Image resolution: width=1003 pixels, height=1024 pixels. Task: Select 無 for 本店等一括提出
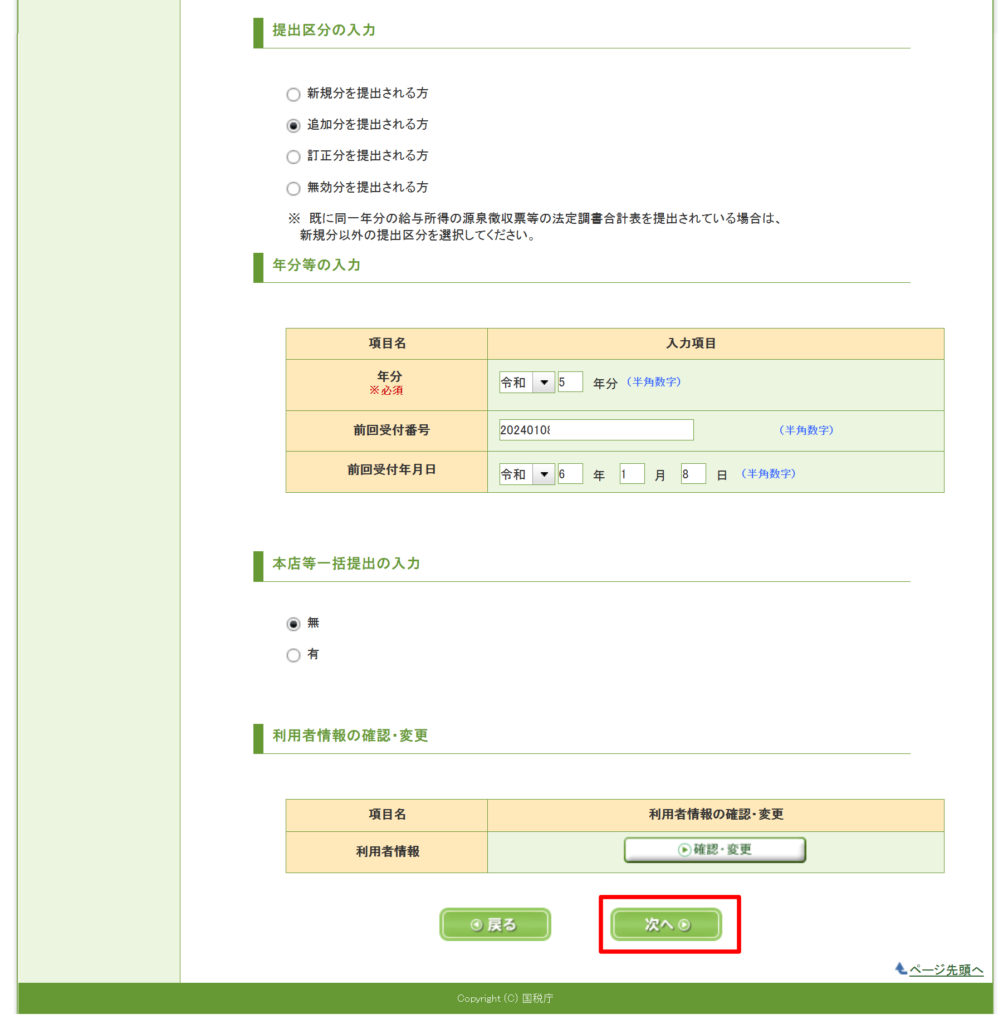tap(293, 624)
